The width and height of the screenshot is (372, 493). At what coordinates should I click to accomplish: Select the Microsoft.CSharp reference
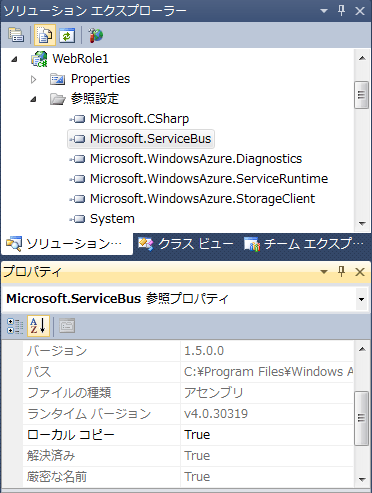point(139,119)
